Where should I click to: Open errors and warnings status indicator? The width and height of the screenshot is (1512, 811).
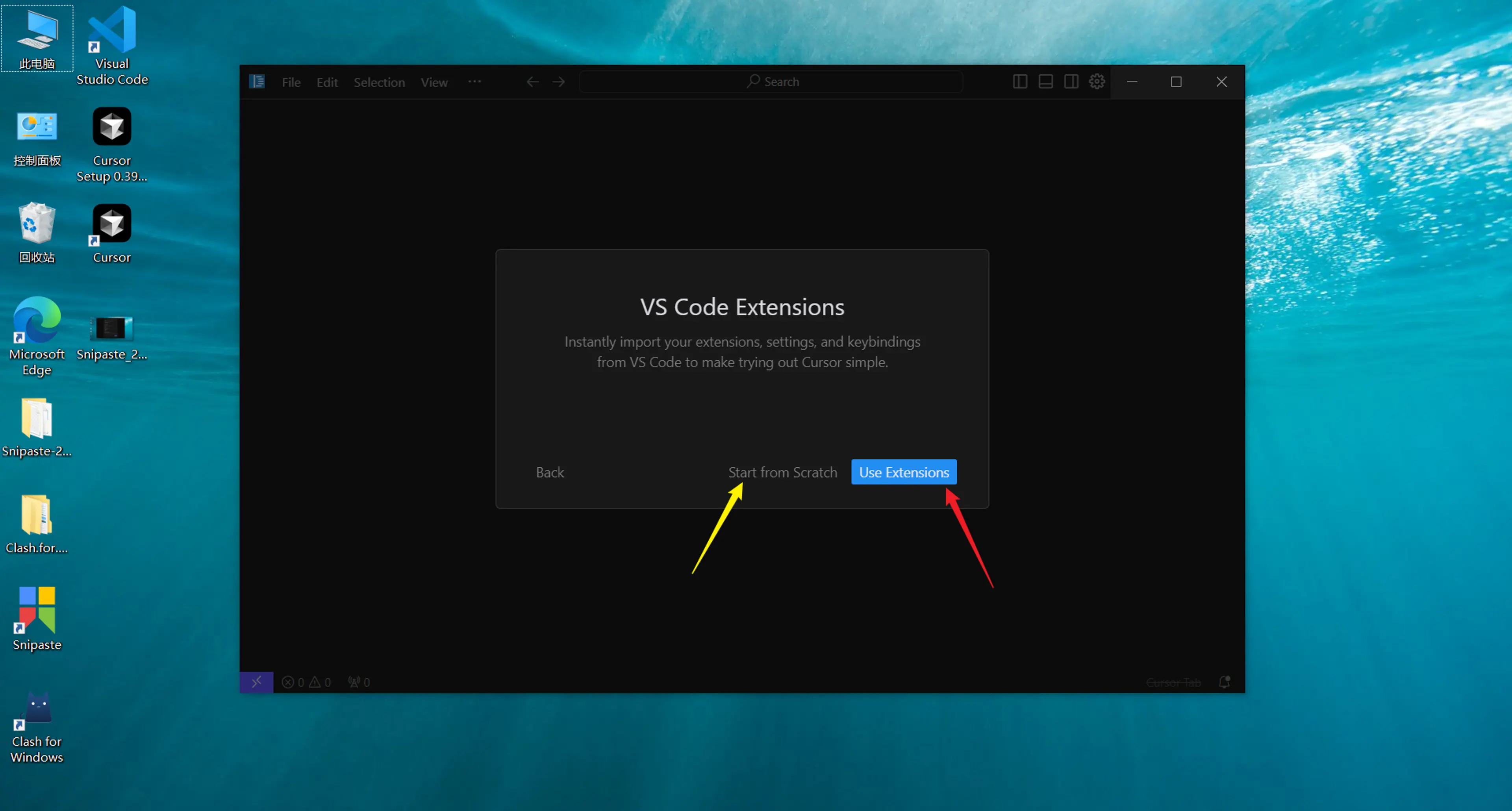pyautogui.click(x=306, y=682)
